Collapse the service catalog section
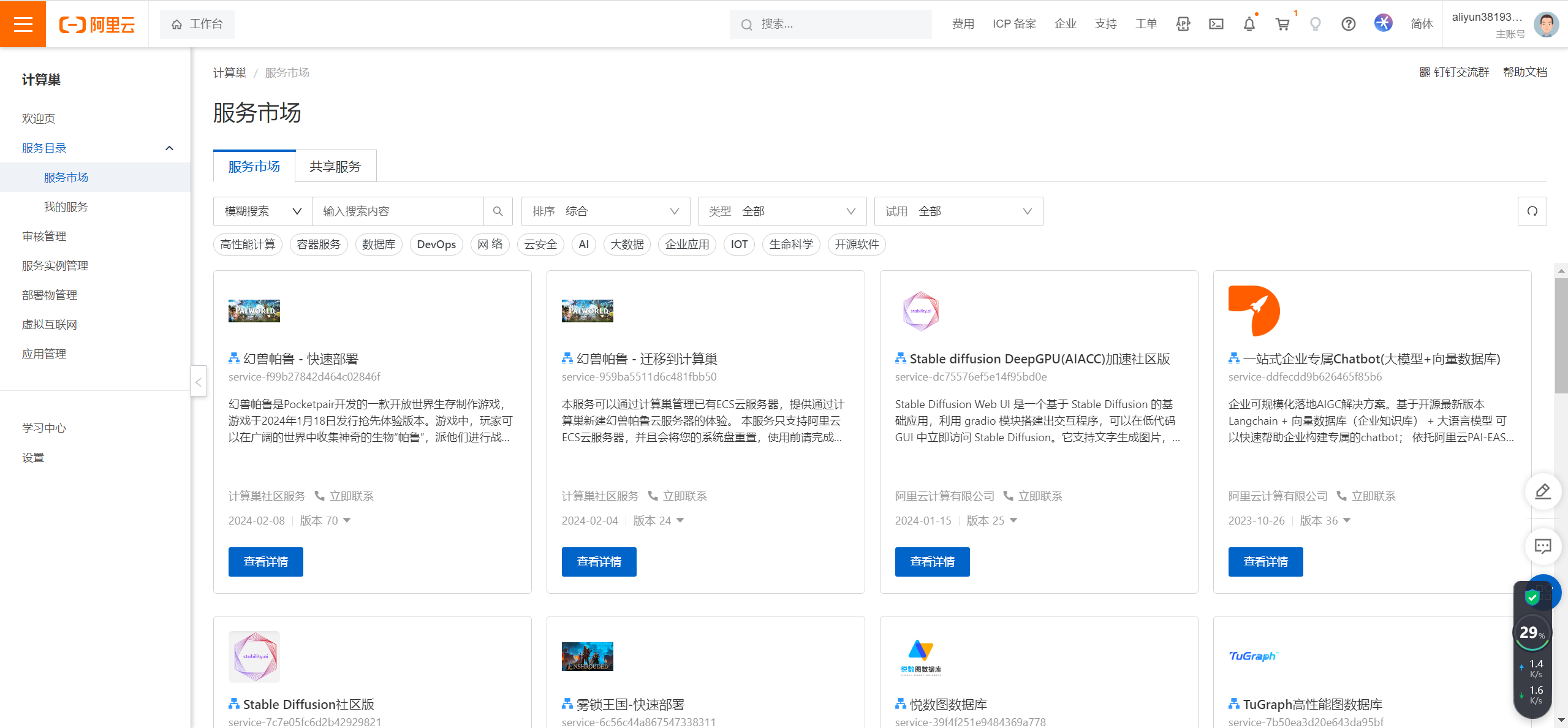 (169, 148)
